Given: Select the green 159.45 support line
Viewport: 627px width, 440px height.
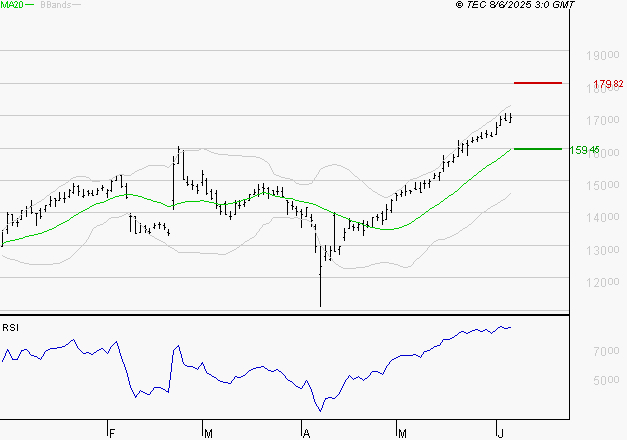Looking at the screenshot, I should click(x=537, y=149).
